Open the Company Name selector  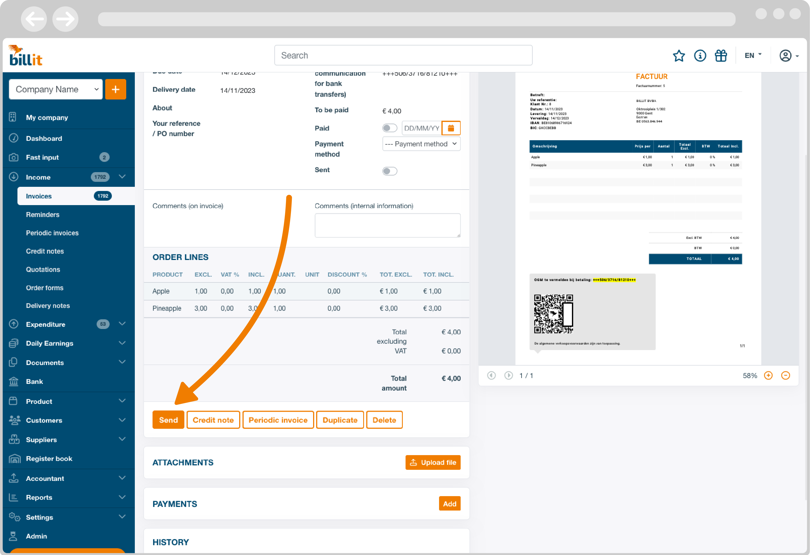pyautogui.click(x=56, y=89)
